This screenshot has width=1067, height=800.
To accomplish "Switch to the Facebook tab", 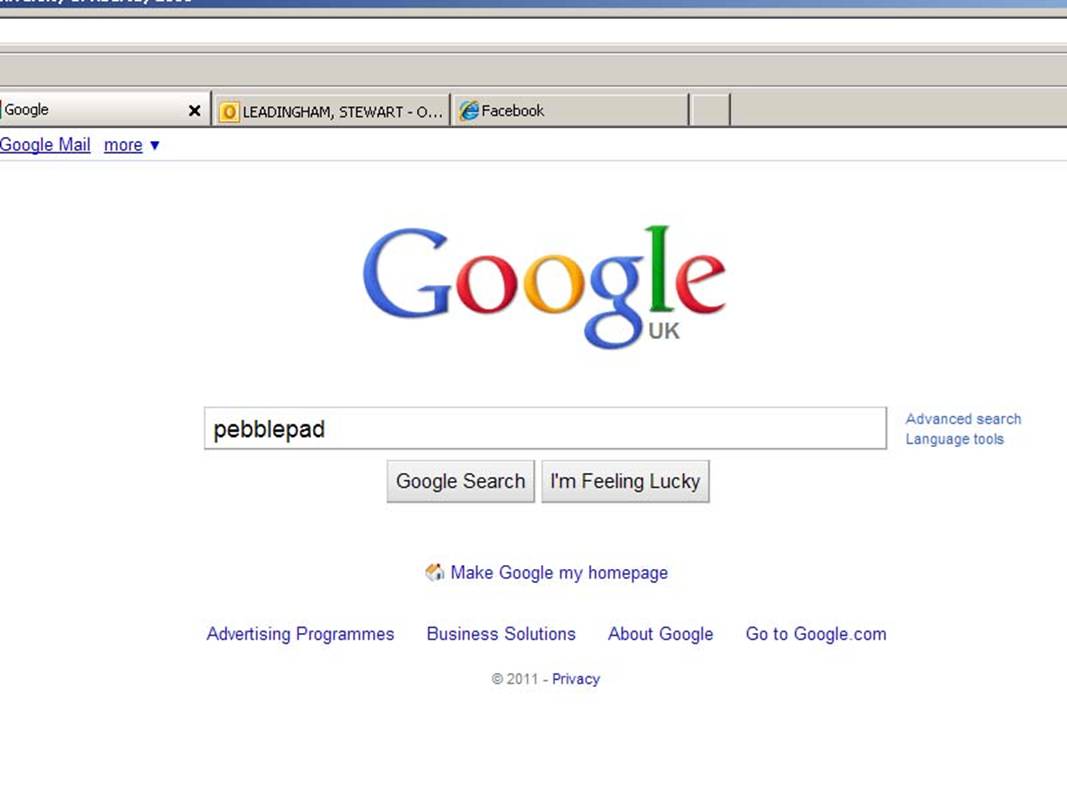I will click(570, 111).
